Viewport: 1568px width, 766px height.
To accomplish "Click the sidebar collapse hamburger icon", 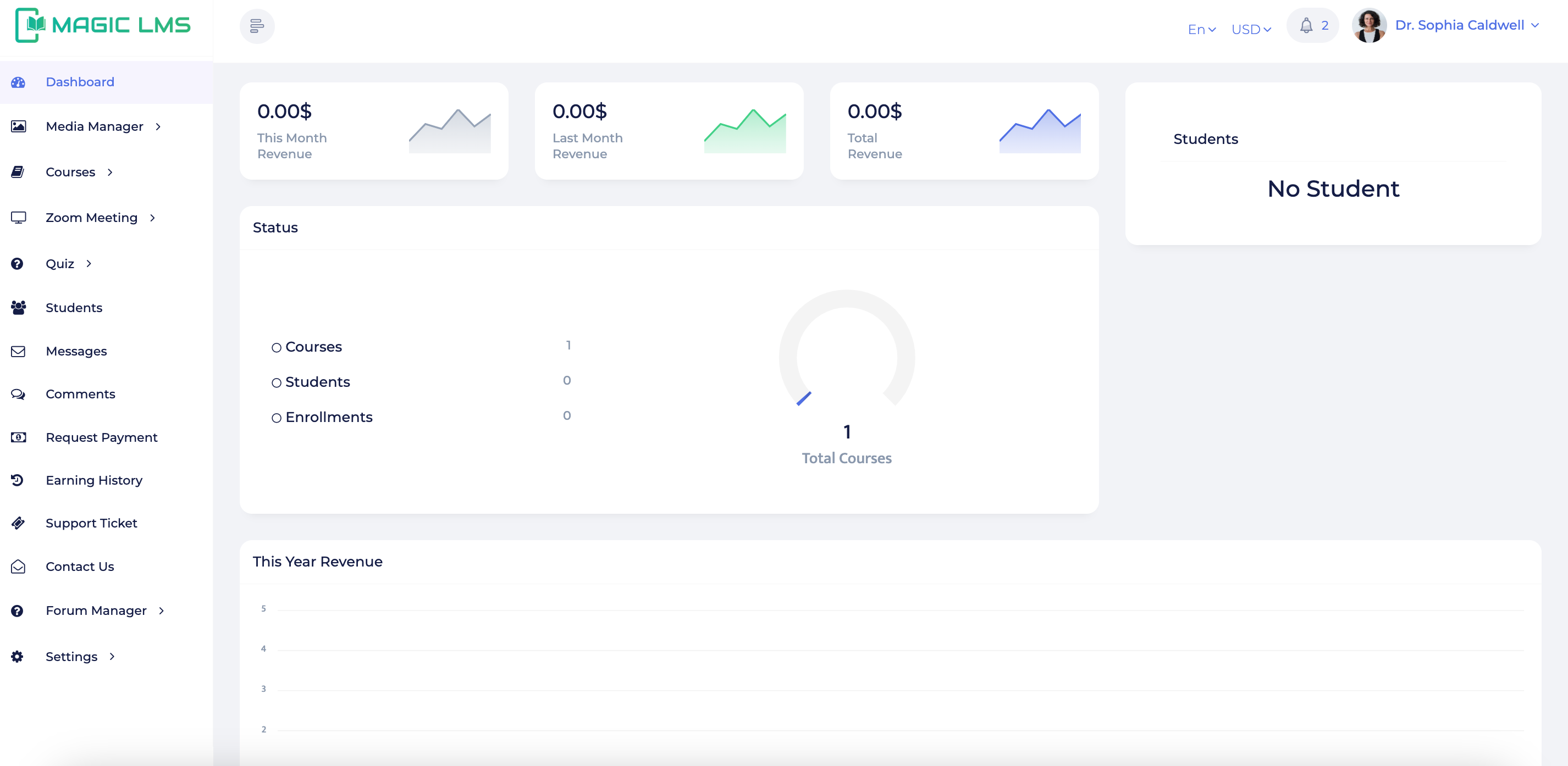I will click(x=257, y=26).
